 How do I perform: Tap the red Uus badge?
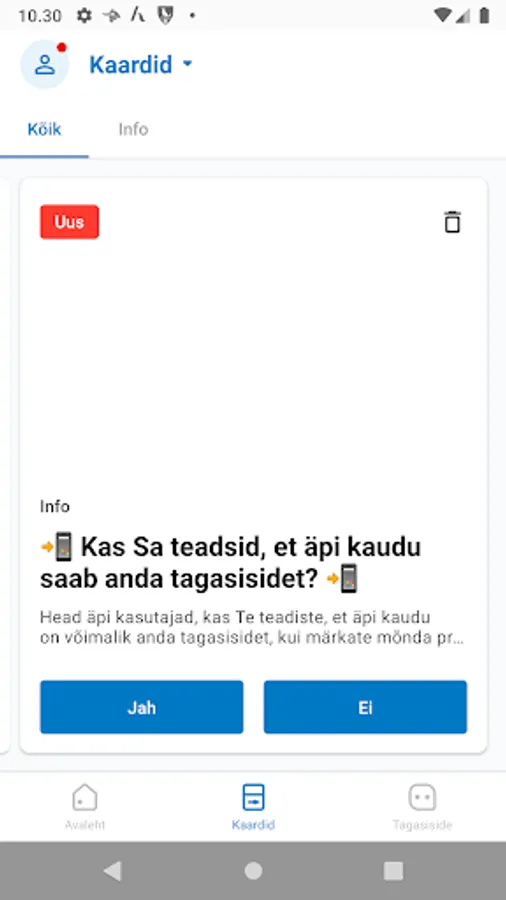[69, 222]
